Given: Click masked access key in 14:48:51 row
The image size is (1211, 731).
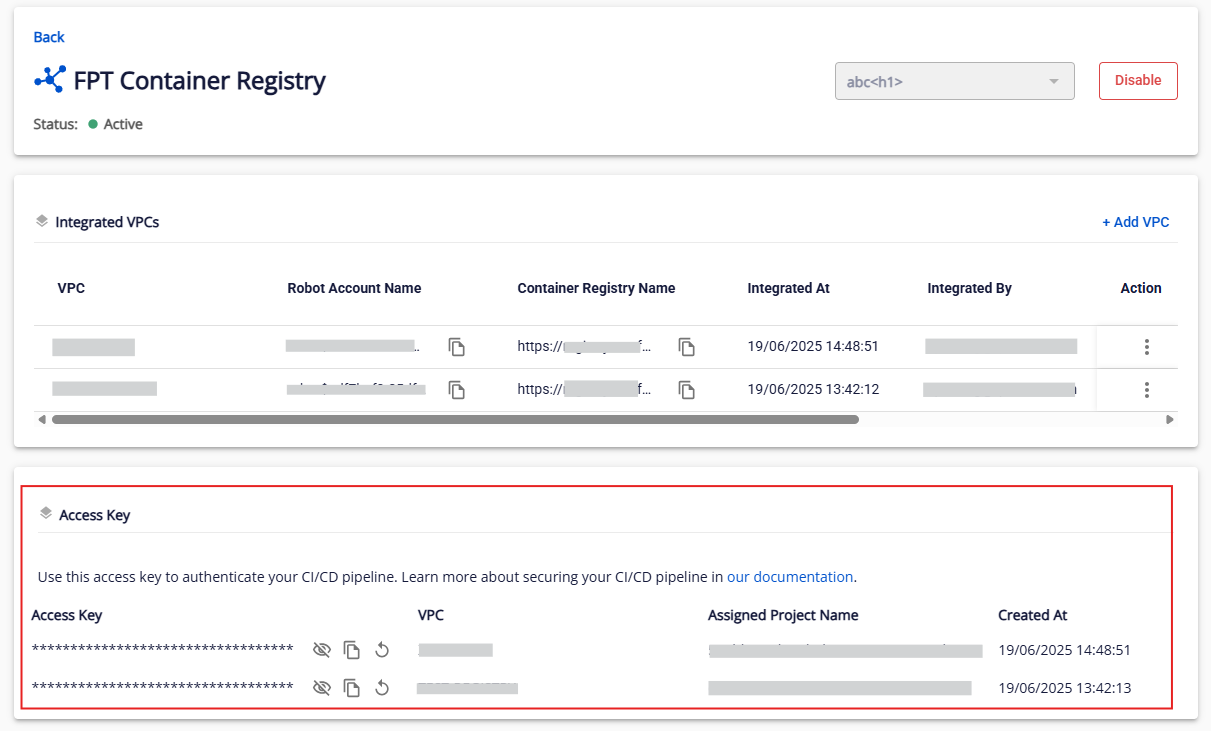Looking at the screenshot, I should point(162,650).
